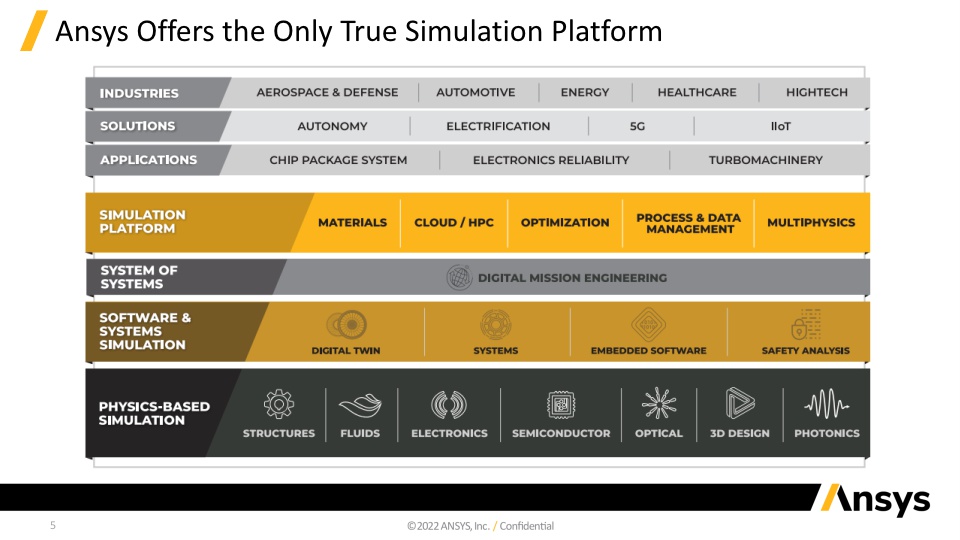
Task: Click the Photonics waveform icon
Action: pyautogui.click(x=826, y=405)
